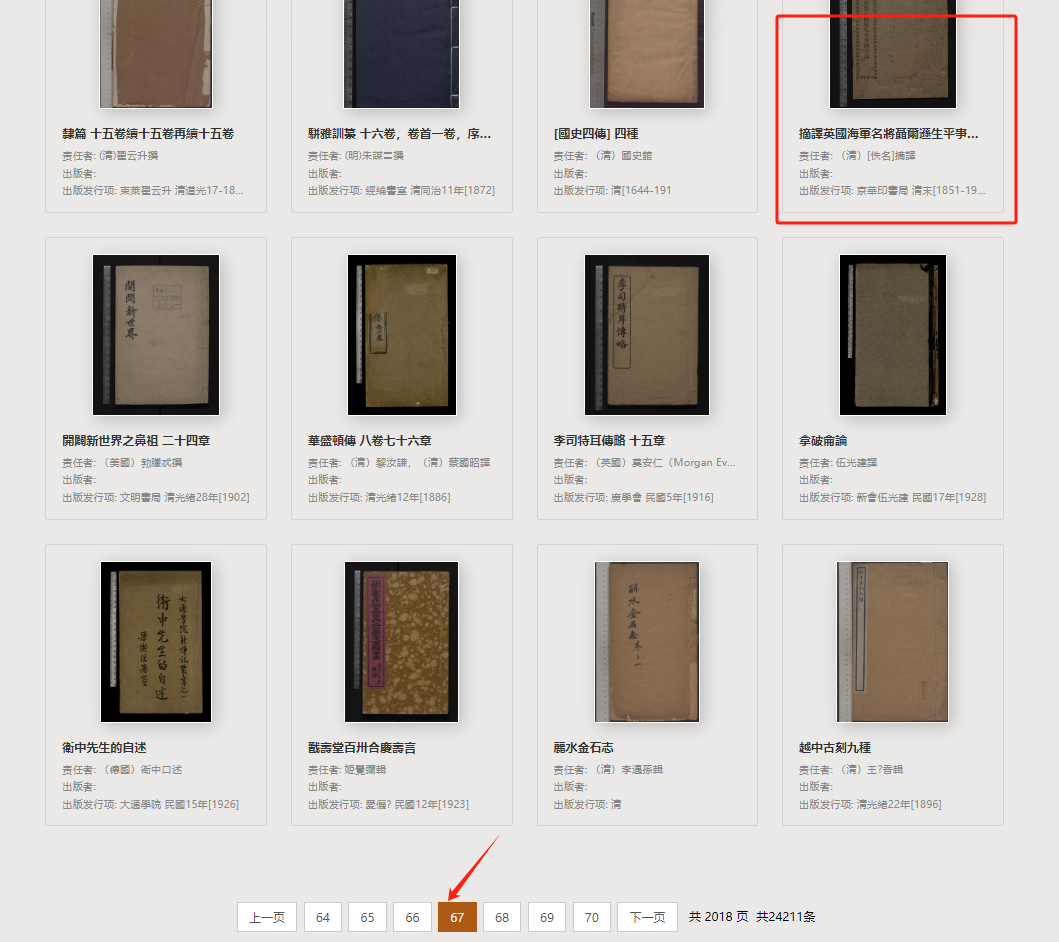Navigate to page 70

(592, 917)
